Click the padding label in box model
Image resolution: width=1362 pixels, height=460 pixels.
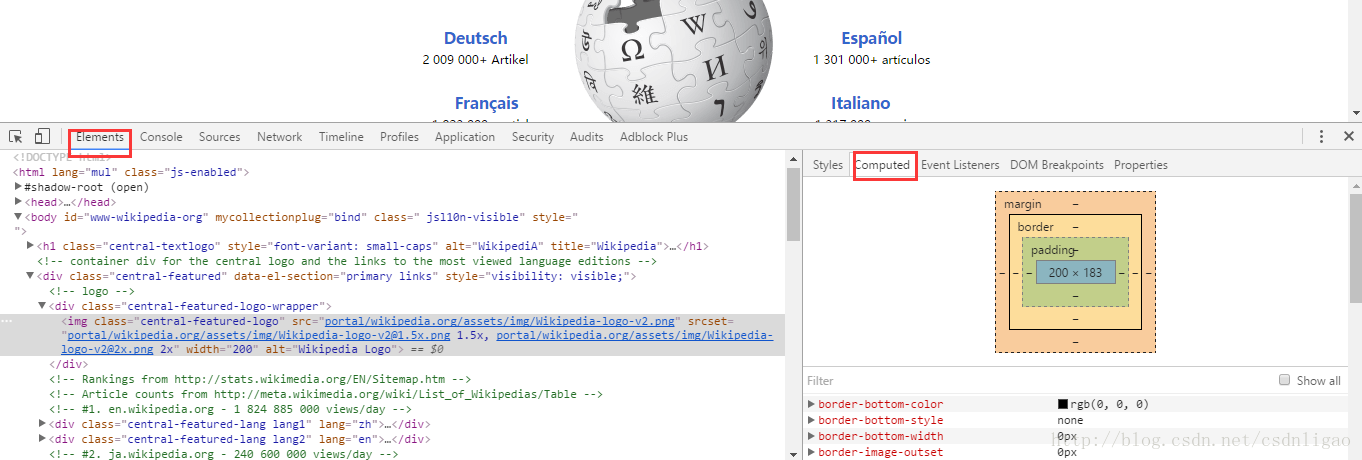(1051, 250)
